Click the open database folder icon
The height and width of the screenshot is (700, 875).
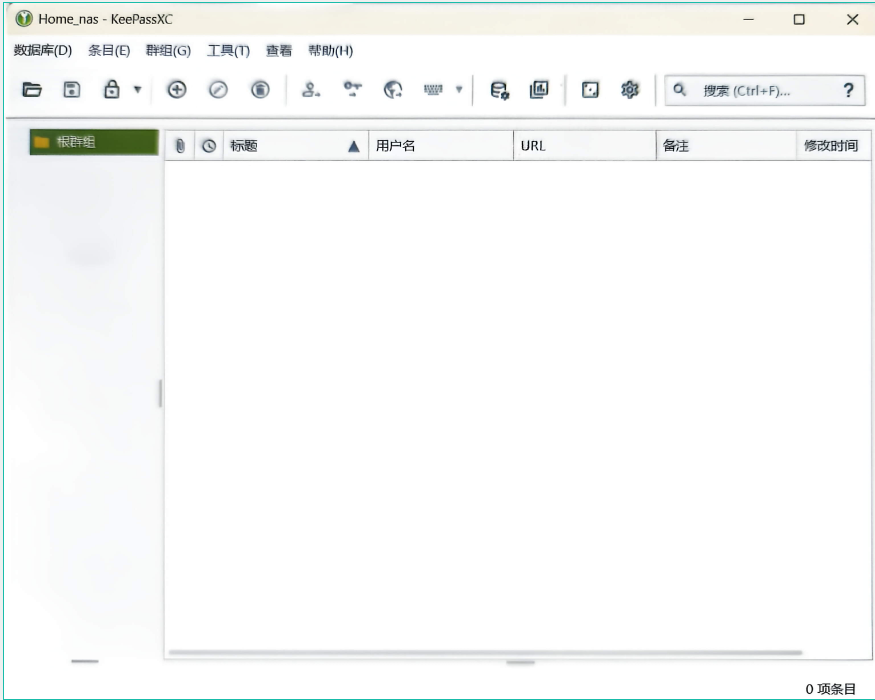click(x=32, y=90)
